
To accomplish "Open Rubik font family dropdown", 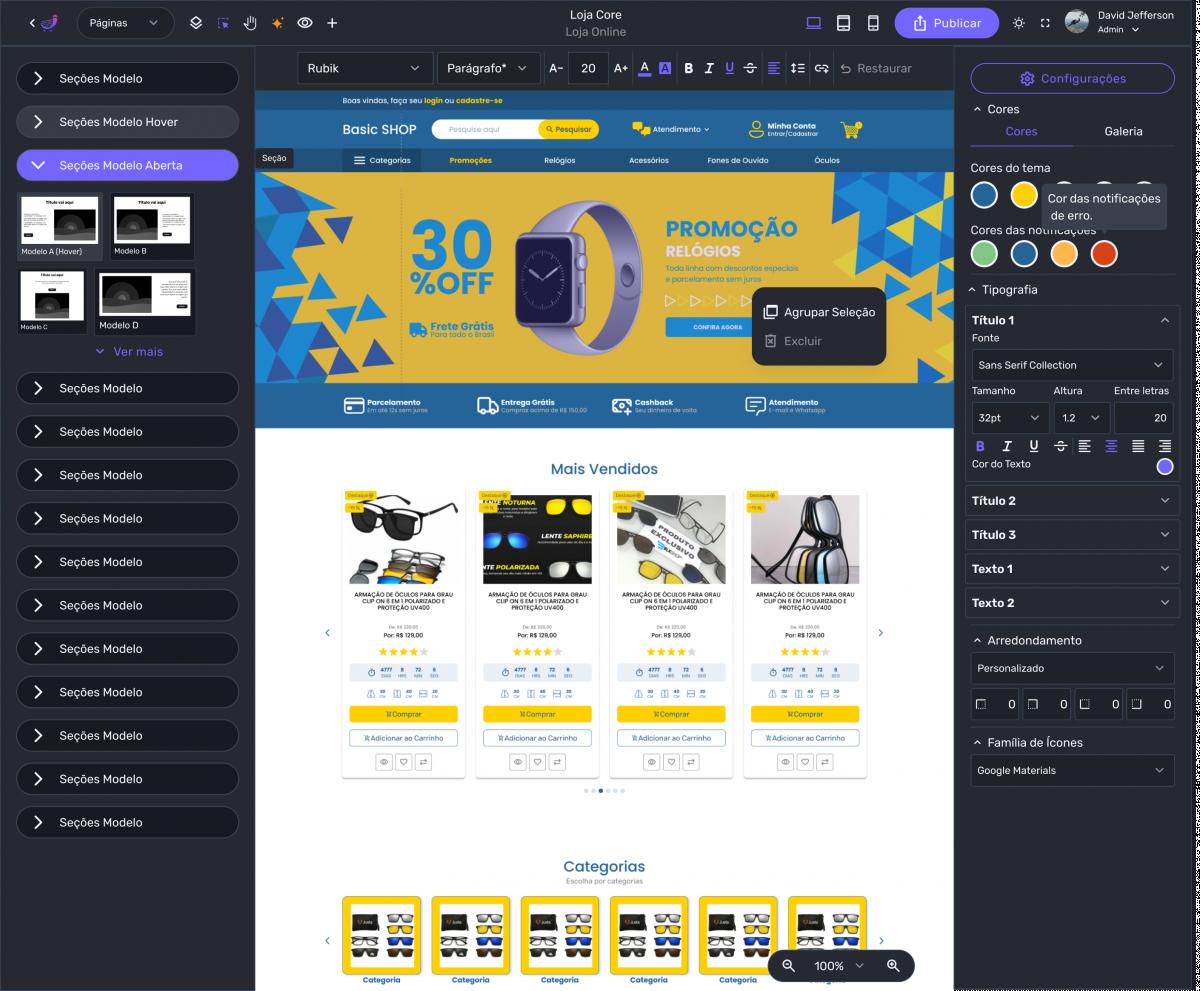I will coord(364,68).
